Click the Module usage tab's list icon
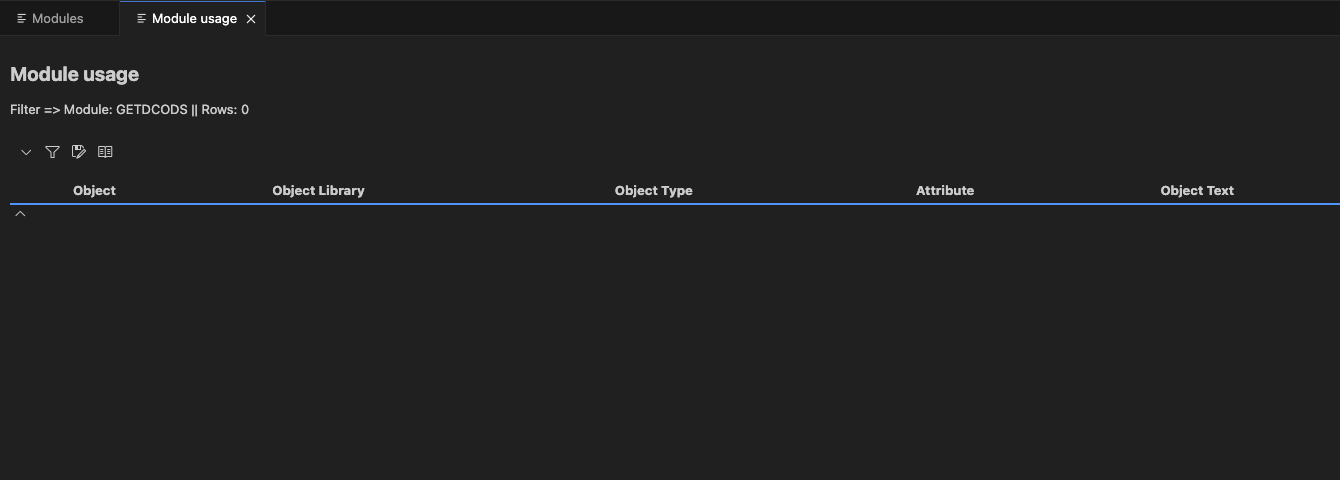This screenshot has width=1340, height=480. point(141,19)
